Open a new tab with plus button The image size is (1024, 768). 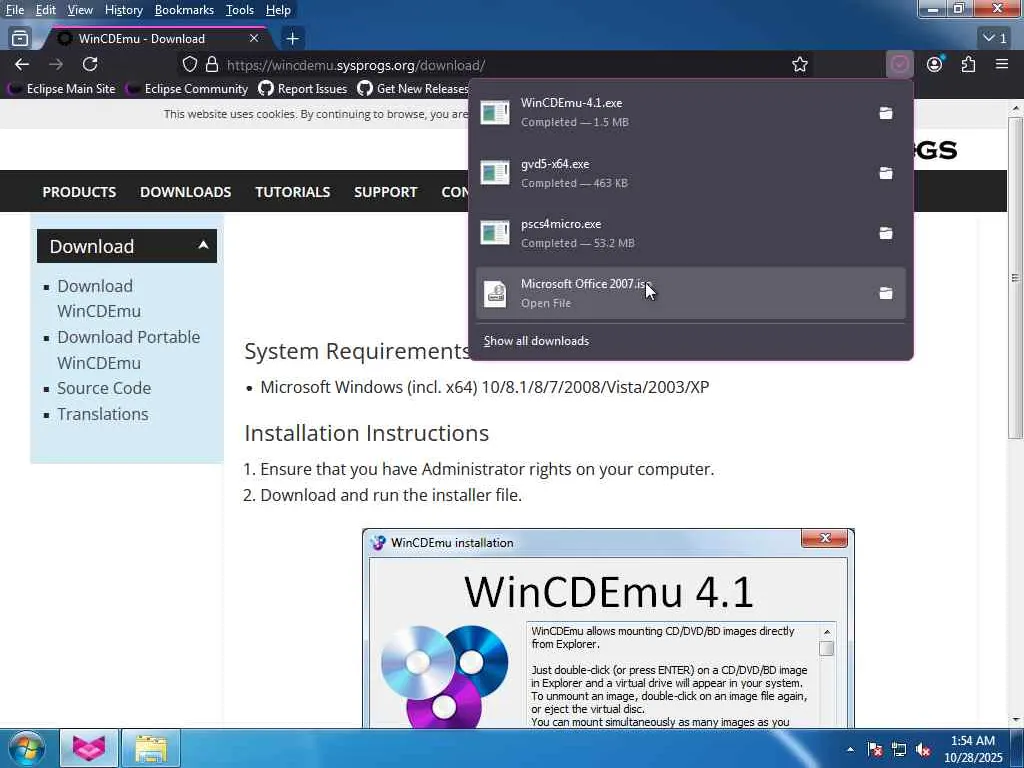tap(293, 39)
